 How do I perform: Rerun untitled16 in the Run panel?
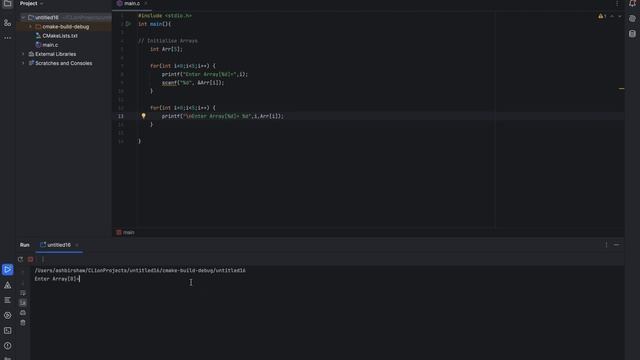pyautogui.click(x=20, y=259)
